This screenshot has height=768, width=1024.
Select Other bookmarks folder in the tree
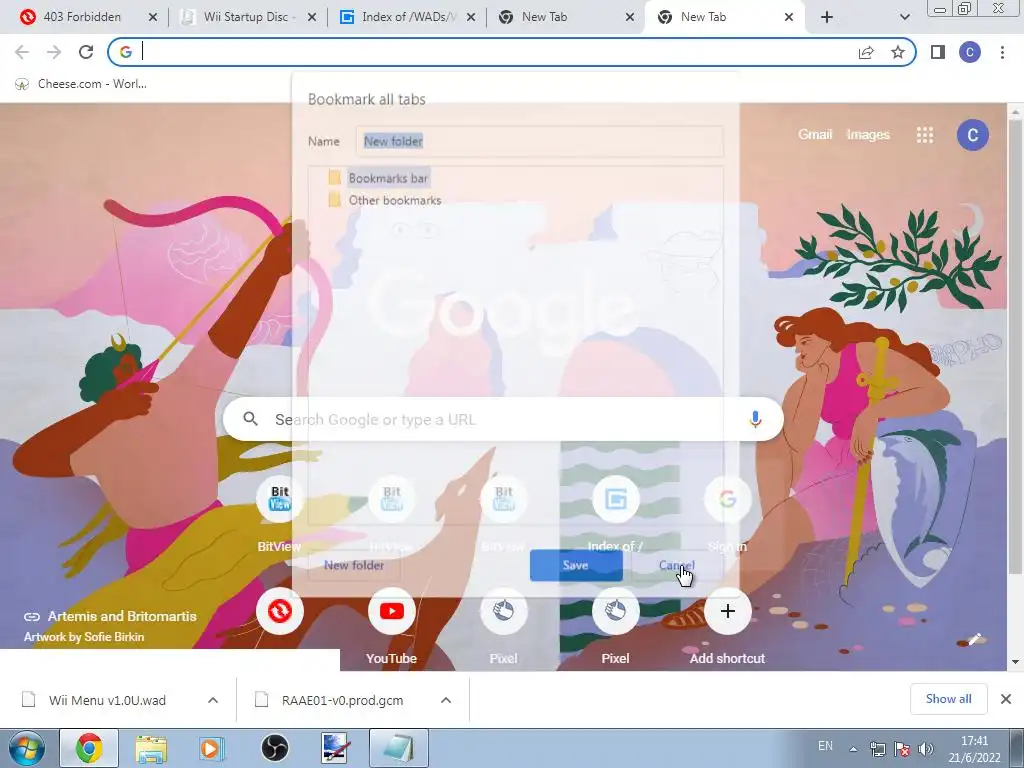[x=394, y=200]
